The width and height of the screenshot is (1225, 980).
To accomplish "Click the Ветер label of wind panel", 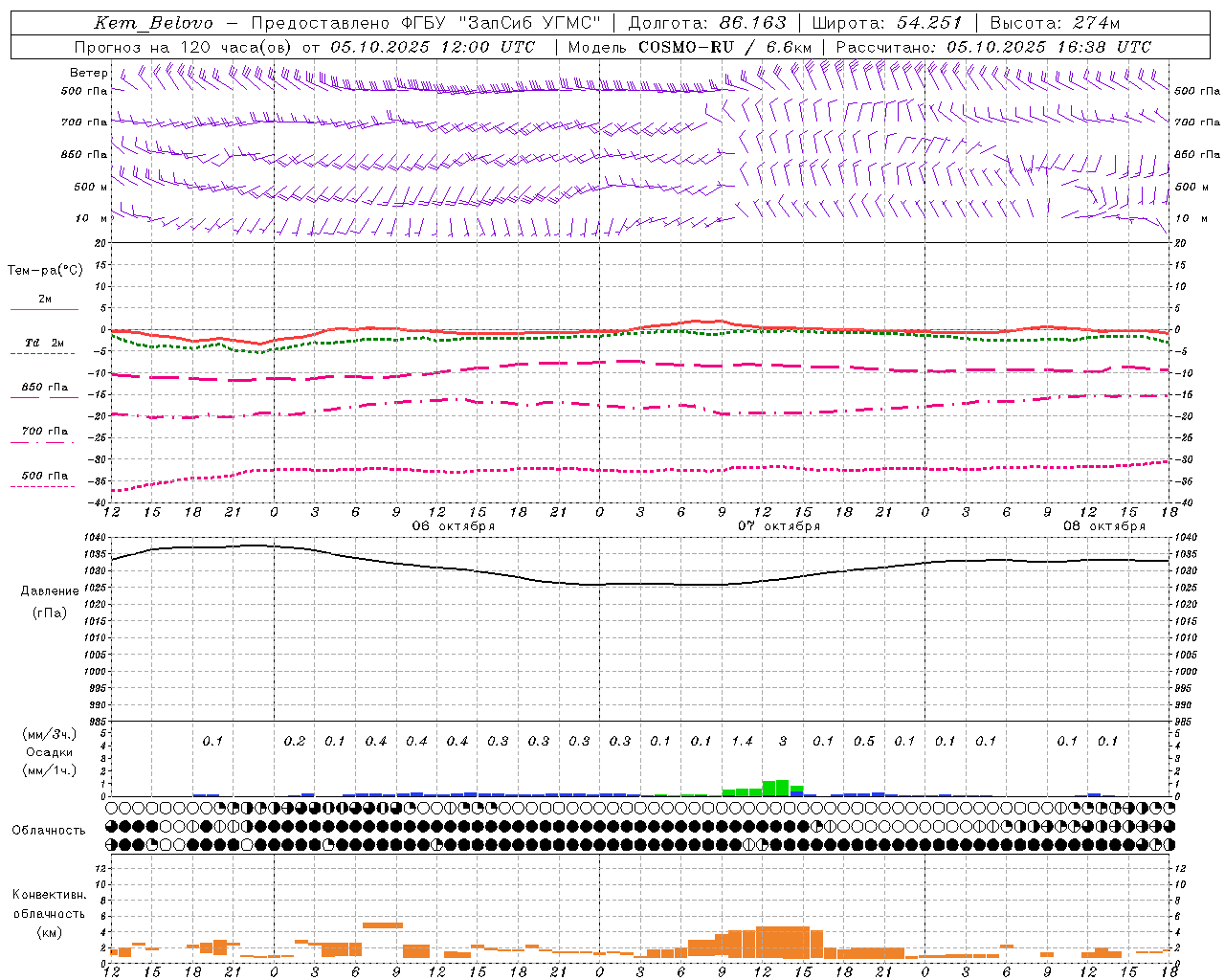I will 88,73.
